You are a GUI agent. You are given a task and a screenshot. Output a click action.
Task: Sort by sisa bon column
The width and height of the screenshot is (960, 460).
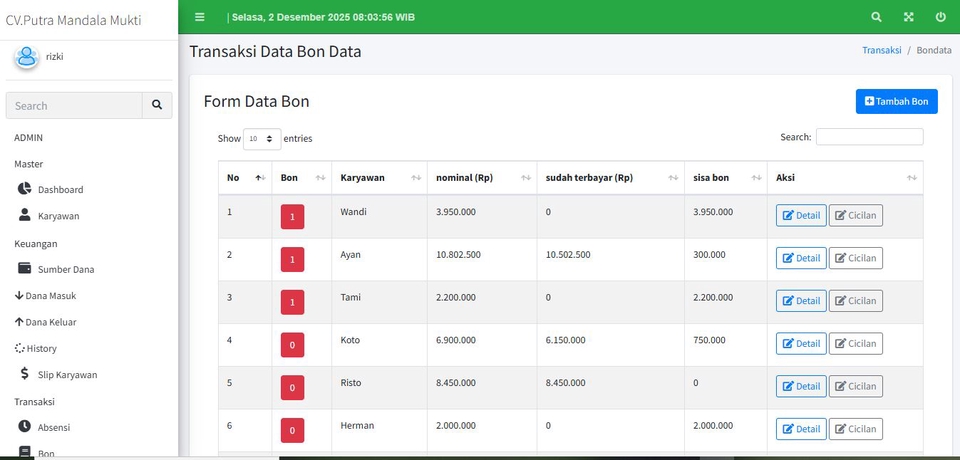point(725,178)
